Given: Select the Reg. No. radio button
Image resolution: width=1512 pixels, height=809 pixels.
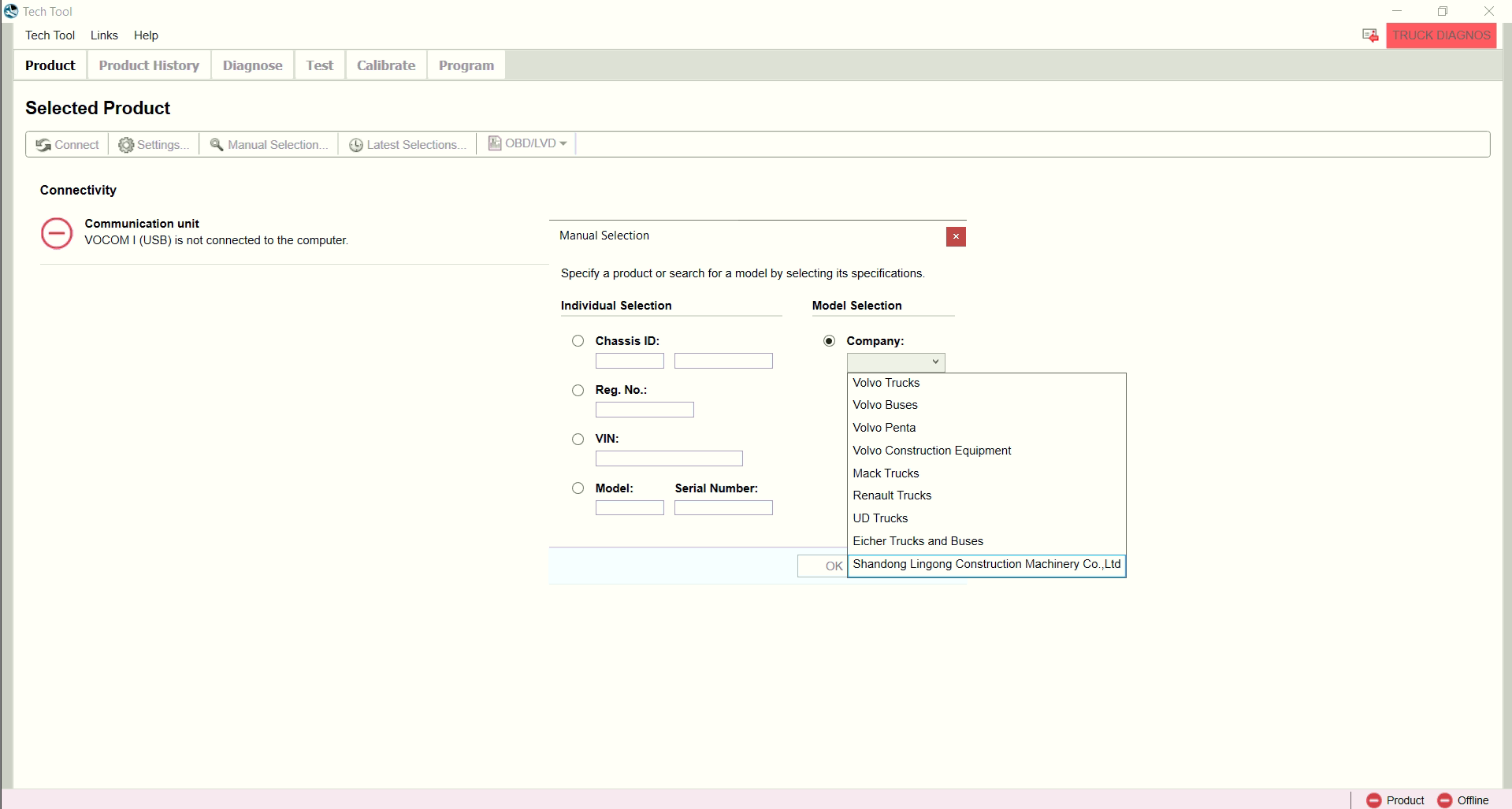Looking at the screenshot, I should (578, 390).
